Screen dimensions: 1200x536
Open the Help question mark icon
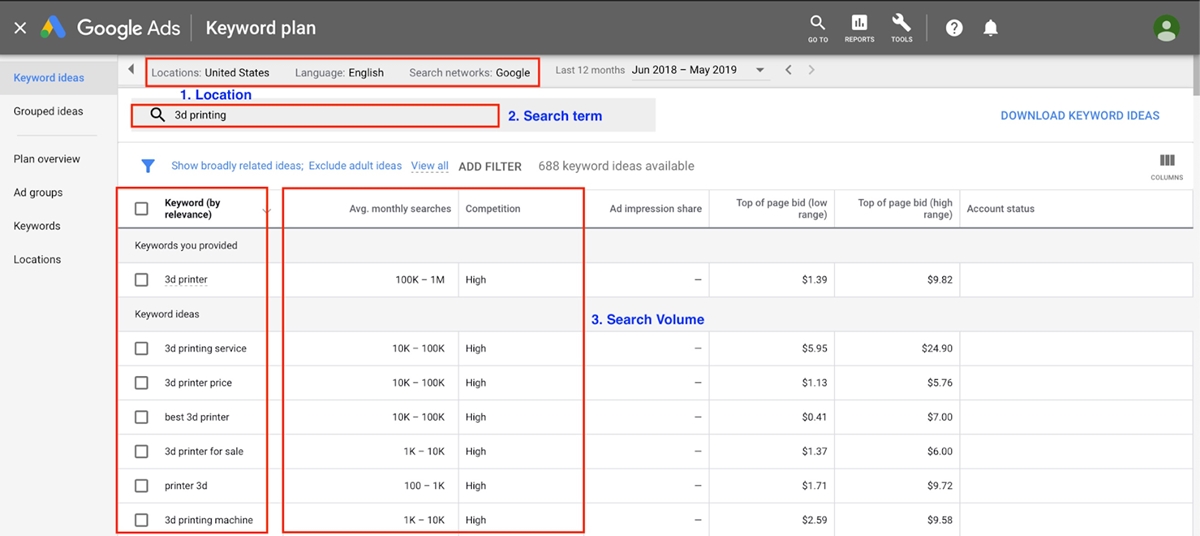pyautogui.click(x=954, y=28)
